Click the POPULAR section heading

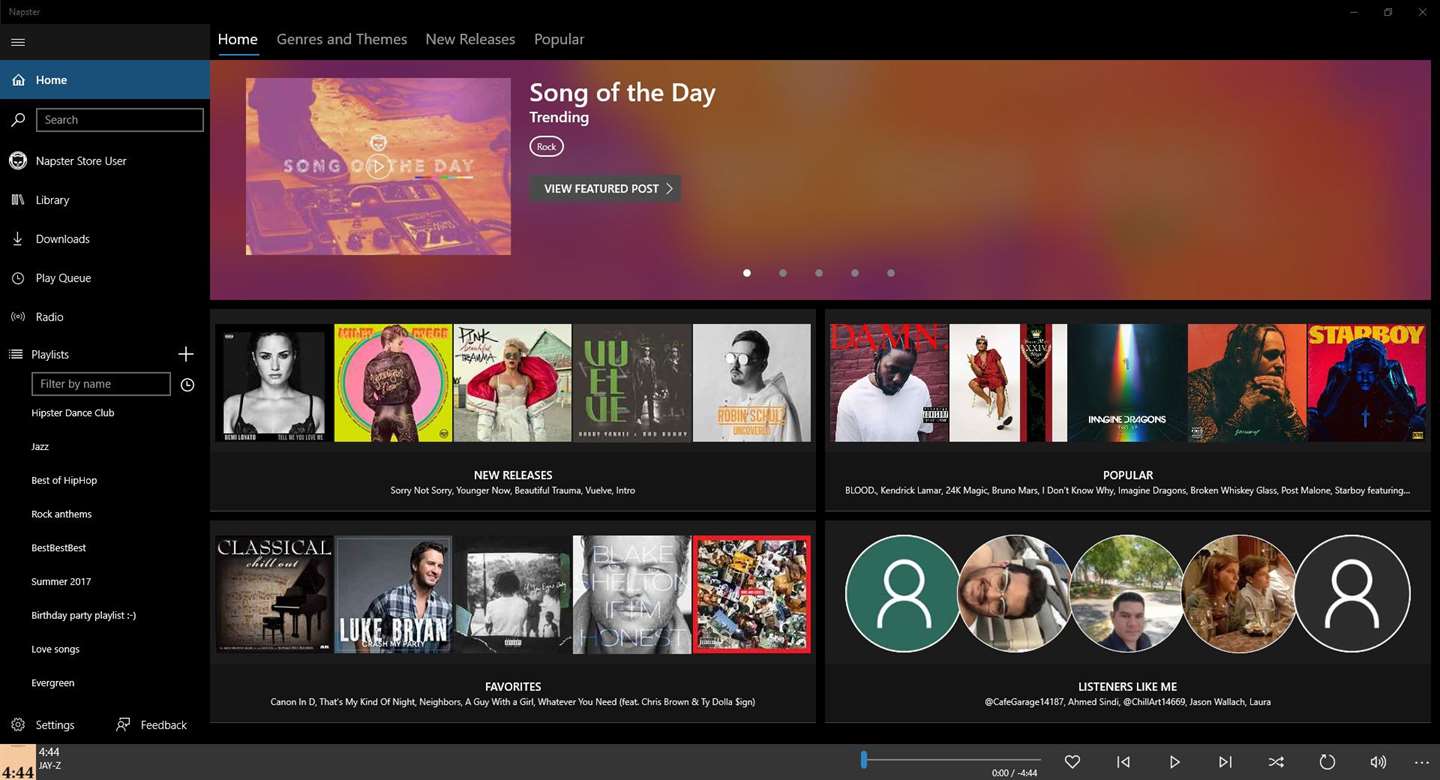pyautogui.click(x=1128, y=475)
